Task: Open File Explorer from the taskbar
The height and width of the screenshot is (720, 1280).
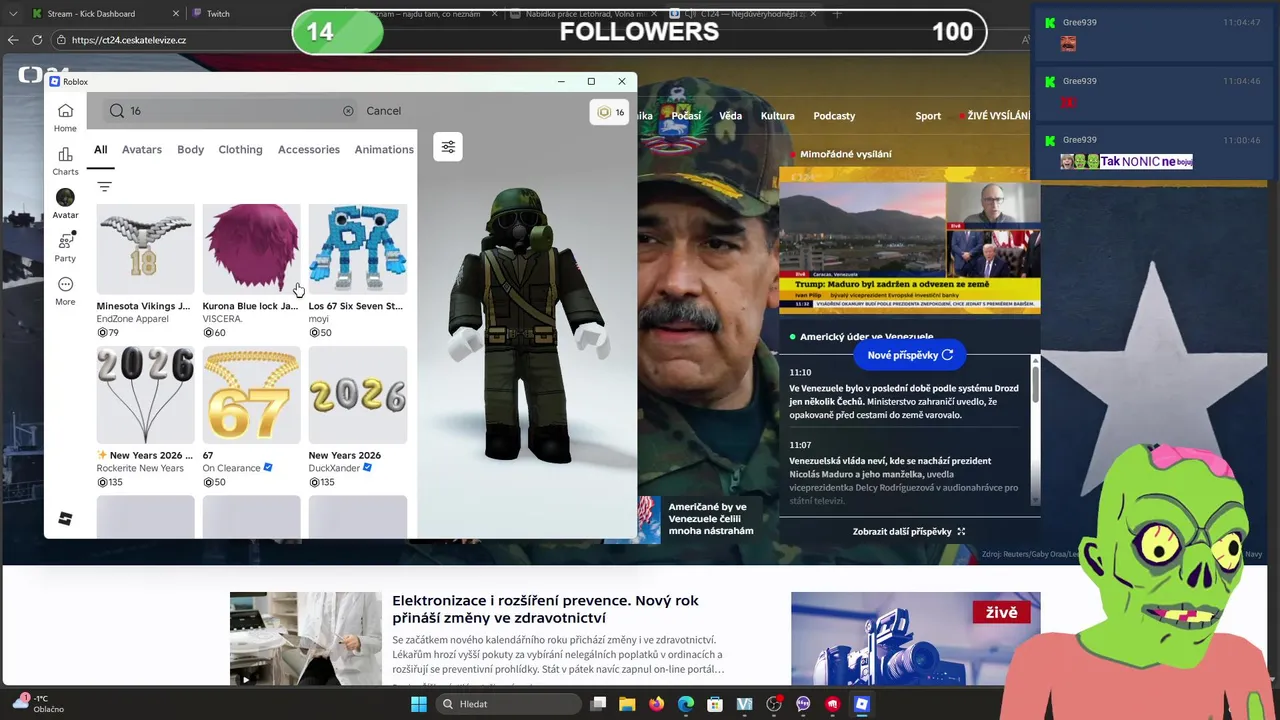Action: (627, 704)
